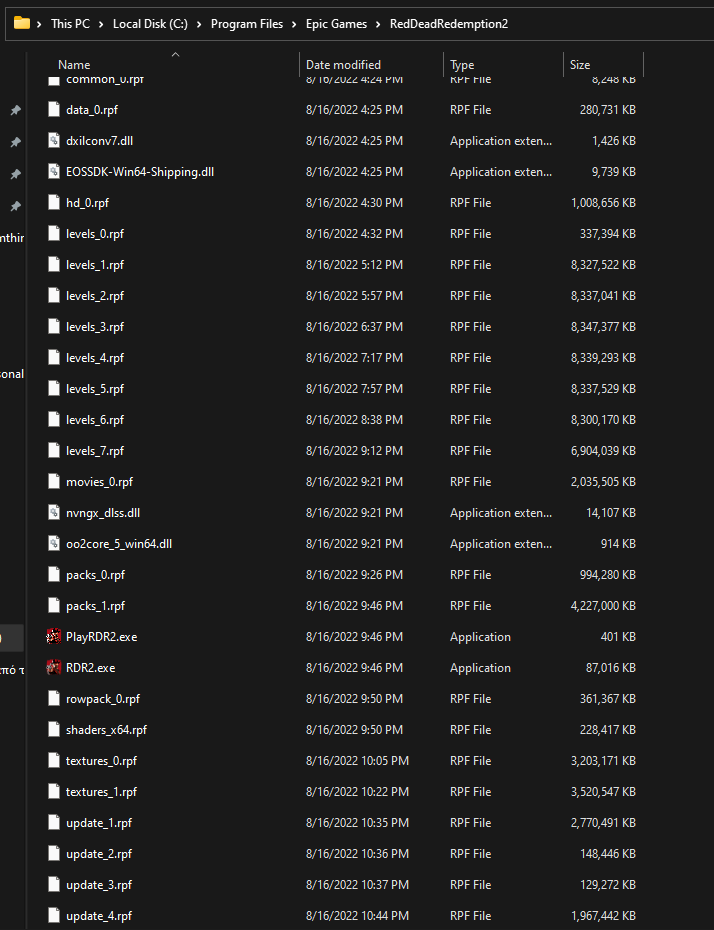Select the levels_3.rpf file name
This screenshot has height=930, width=714.
click(x=95, y=327)
